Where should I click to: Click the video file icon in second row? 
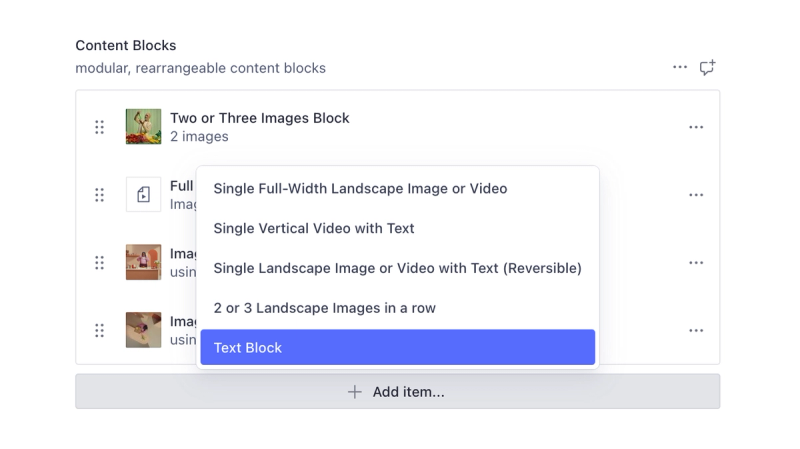point(143,195)
